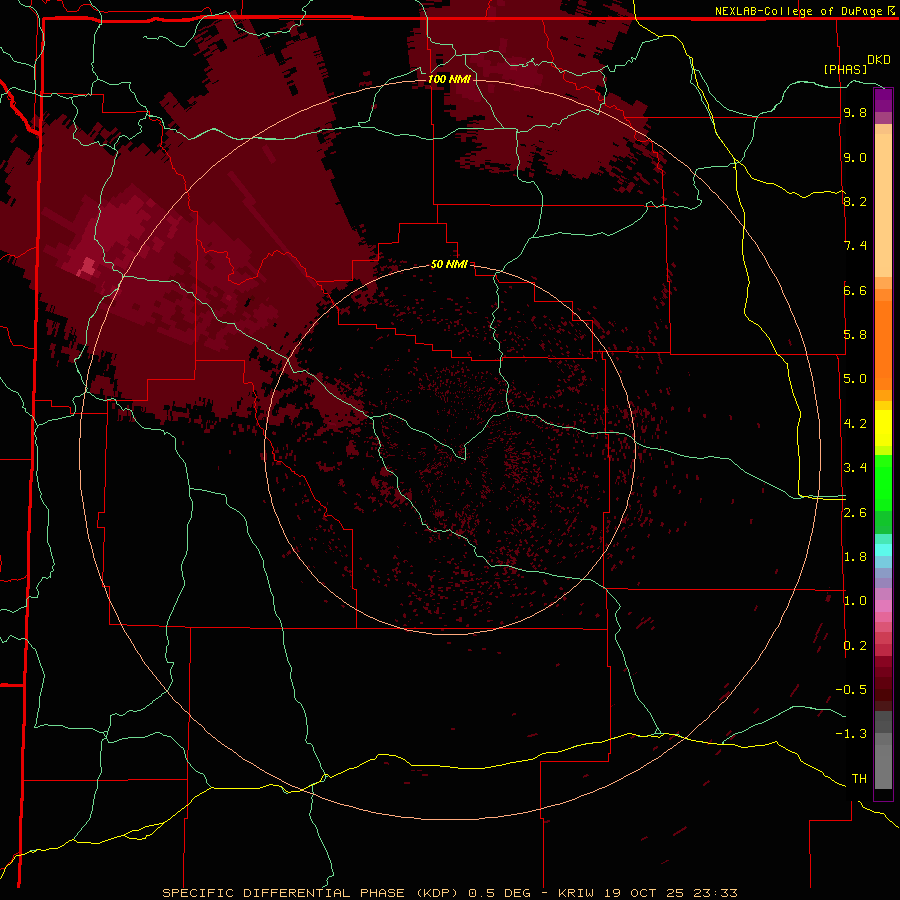Select the -1.3 value on color scale
Viewport: 900px width, 900px height.
point(851,734)
